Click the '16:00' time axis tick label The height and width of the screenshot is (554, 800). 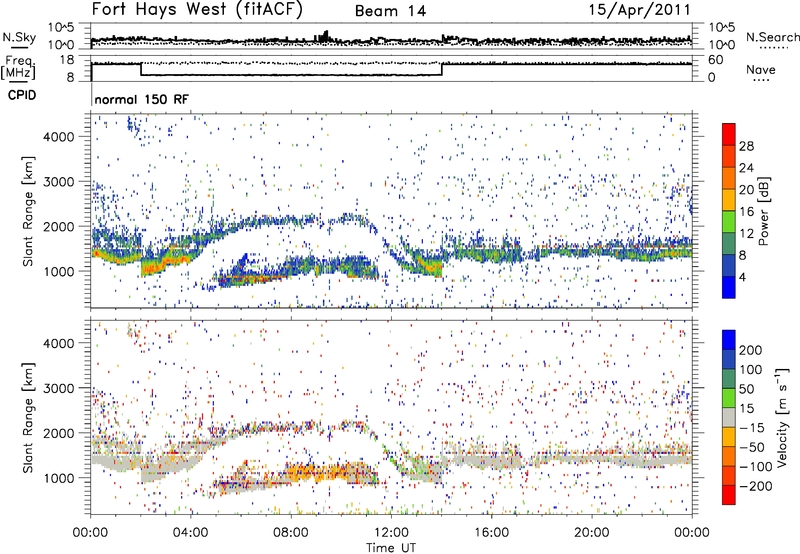pos(491,533)
